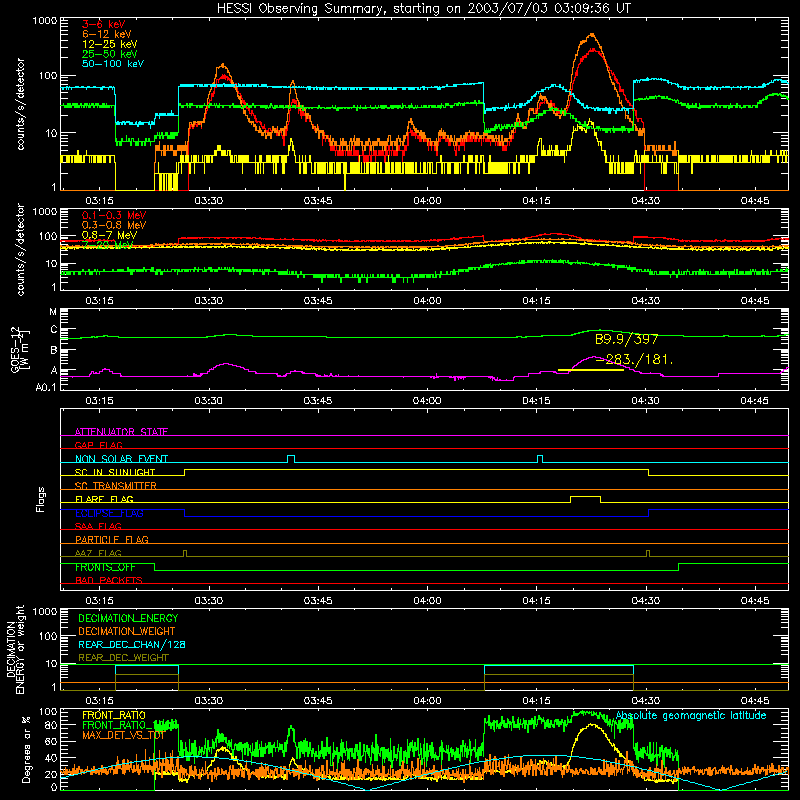Click the 03:30 tick label under the GOES-12 panel
Image resolution: width=800 pixels, height=800 pixels.
pyautogui.click(x=208, y=401)
